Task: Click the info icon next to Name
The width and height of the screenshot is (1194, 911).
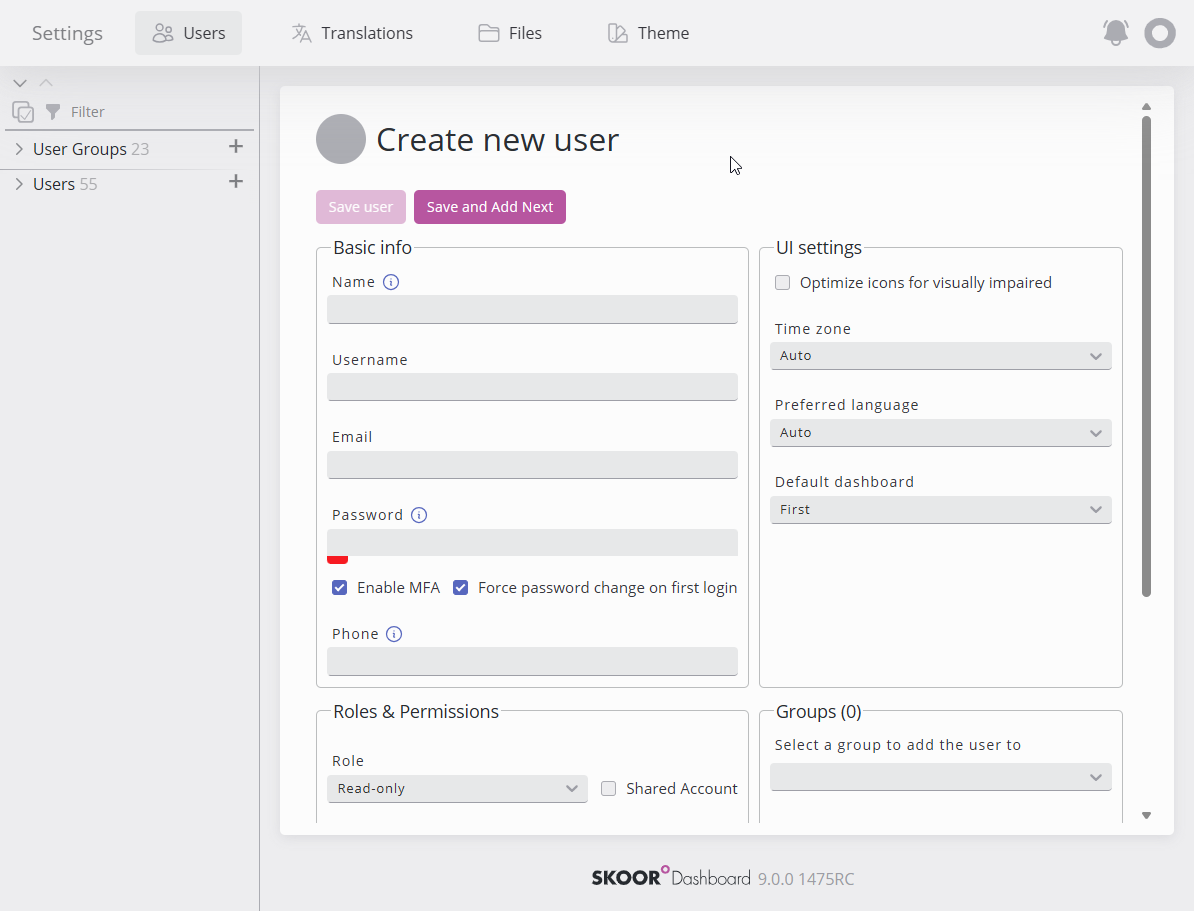Action: [391, 282]
